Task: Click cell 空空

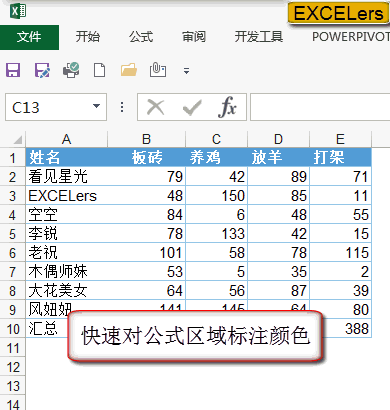Action: [67, 214]
